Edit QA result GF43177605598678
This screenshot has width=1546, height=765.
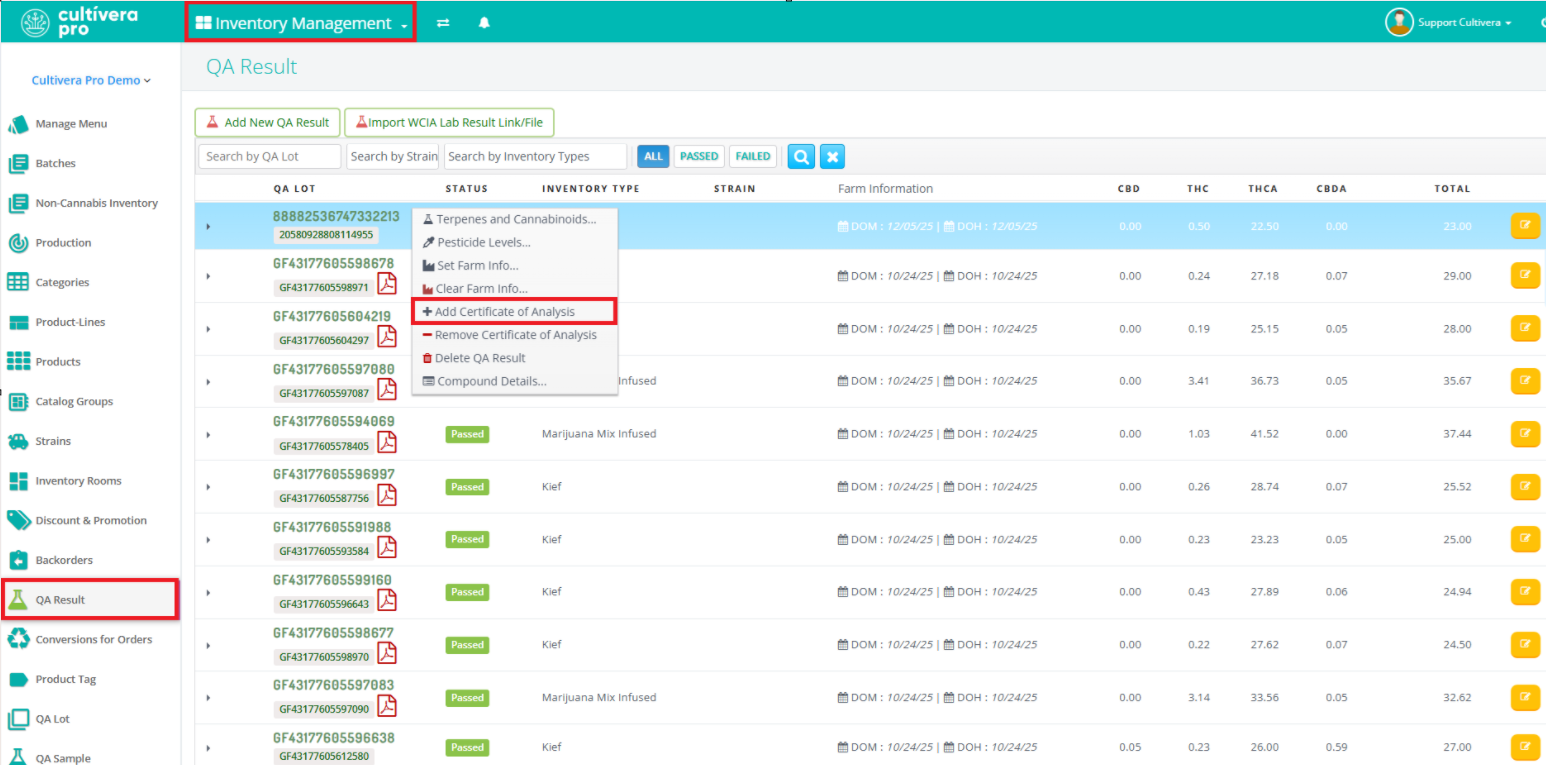tap(1525, 276)
